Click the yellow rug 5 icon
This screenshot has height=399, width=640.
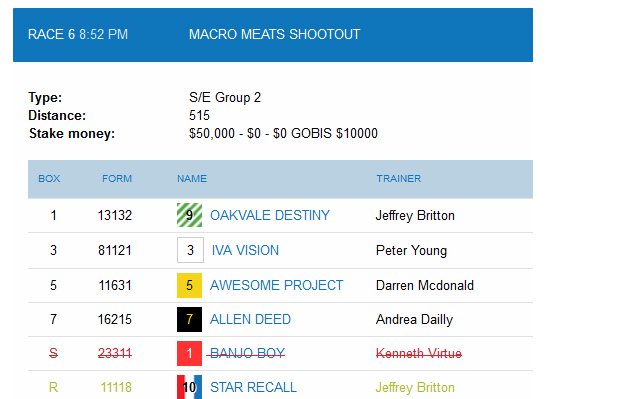coord(189,285)
